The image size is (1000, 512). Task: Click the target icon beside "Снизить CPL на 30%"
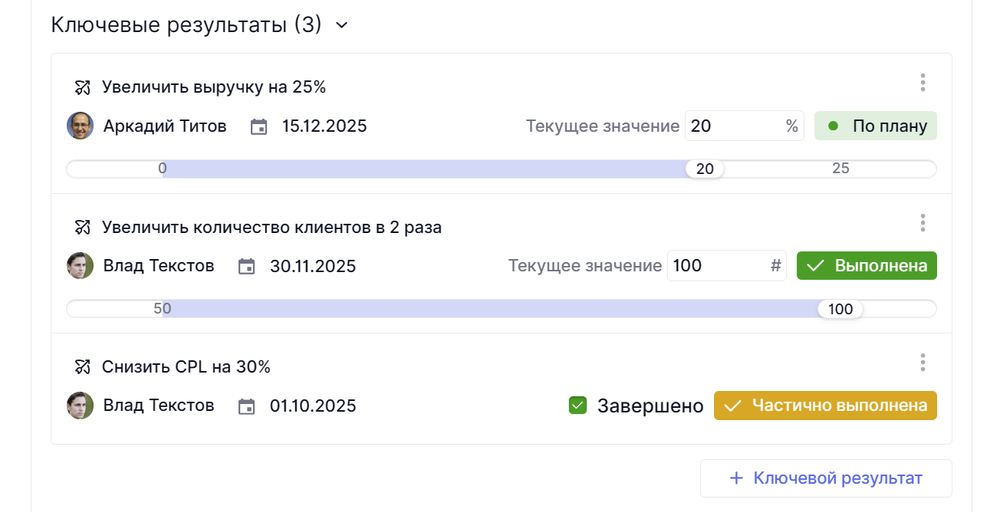tap(83, 367)
